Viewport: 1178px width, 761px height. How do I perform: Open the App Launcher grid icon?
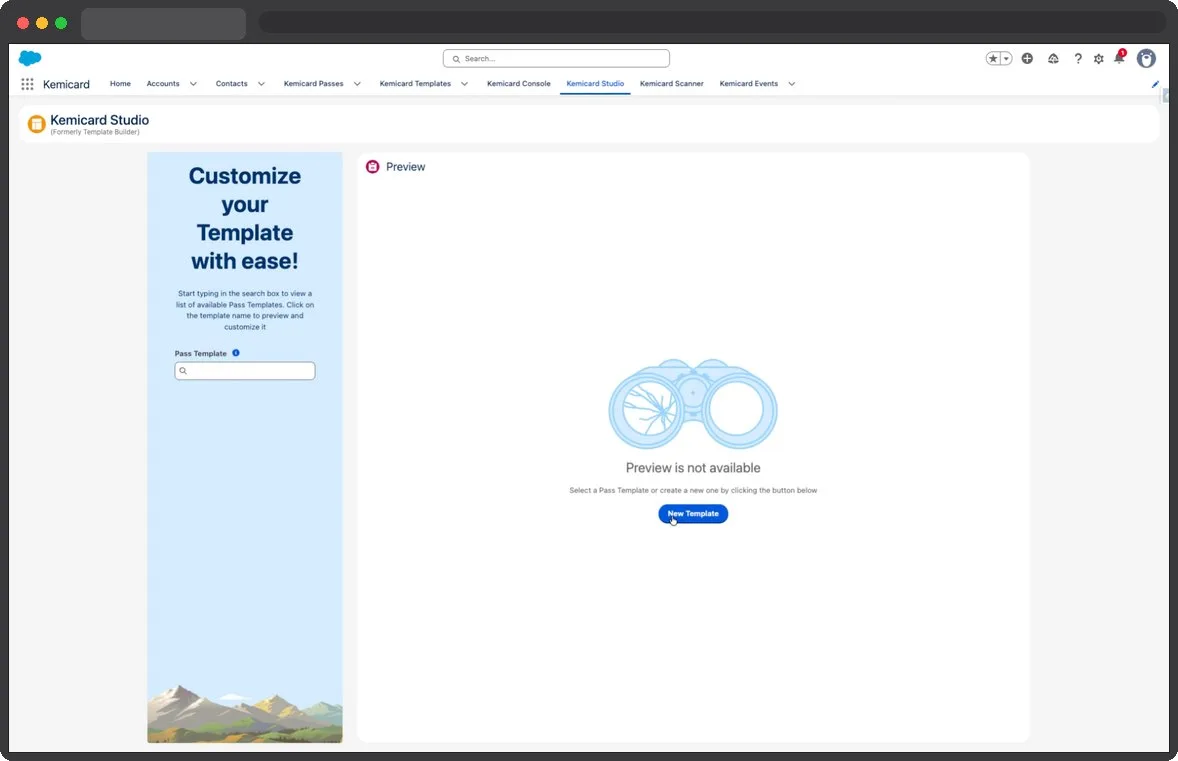click(x=27, y=84)
